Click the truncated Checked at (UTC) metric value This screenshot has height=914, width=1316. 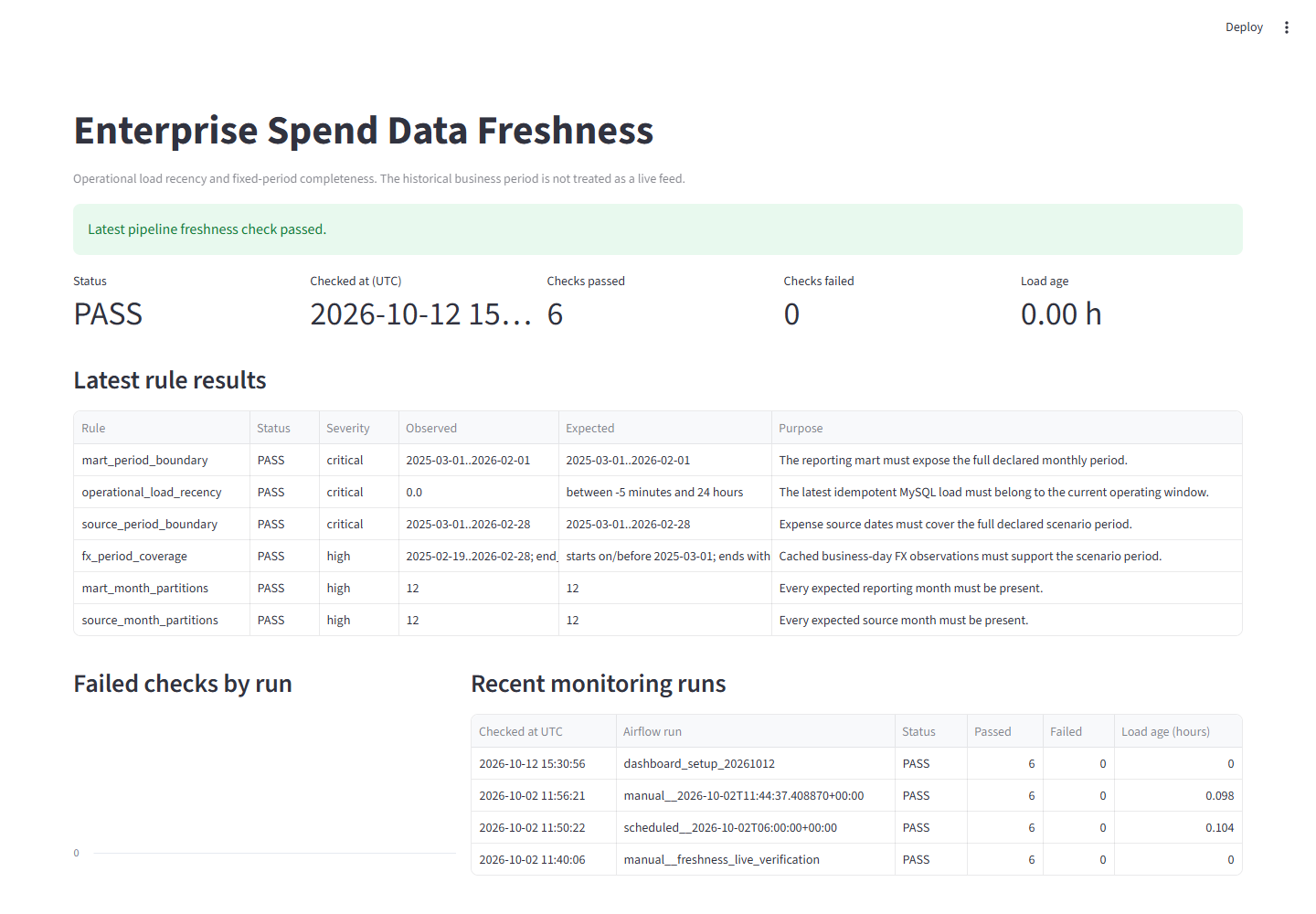[420, 314]
